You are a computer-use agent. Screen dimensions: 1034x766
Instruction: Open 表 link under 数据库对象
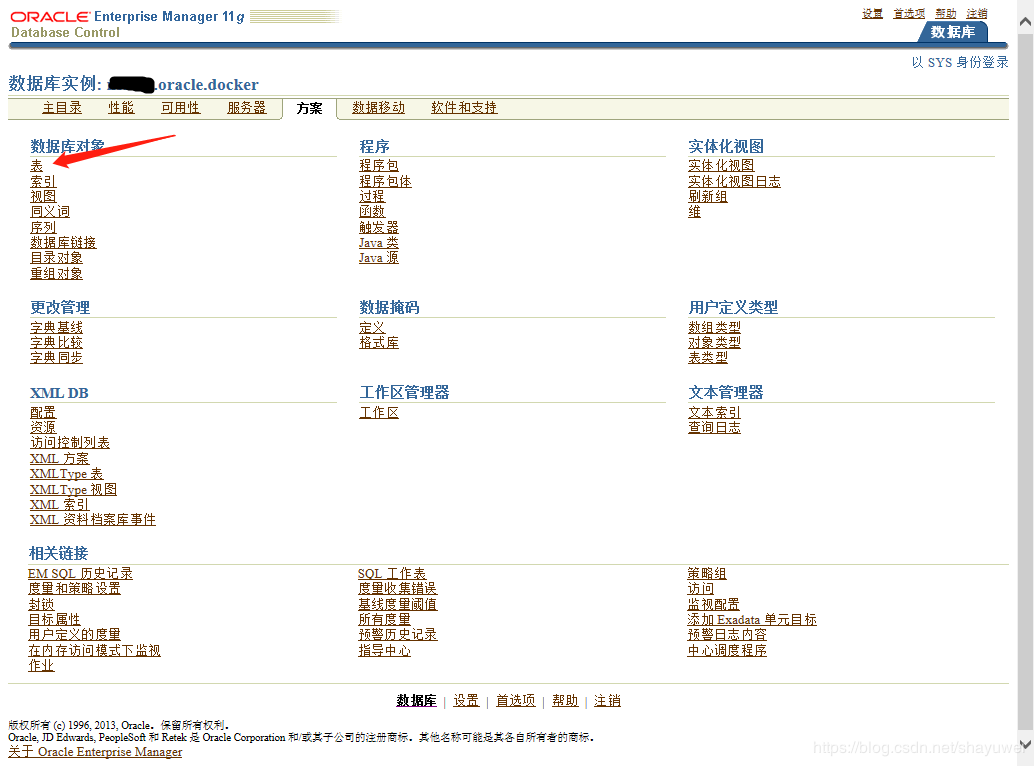[36, 165]
